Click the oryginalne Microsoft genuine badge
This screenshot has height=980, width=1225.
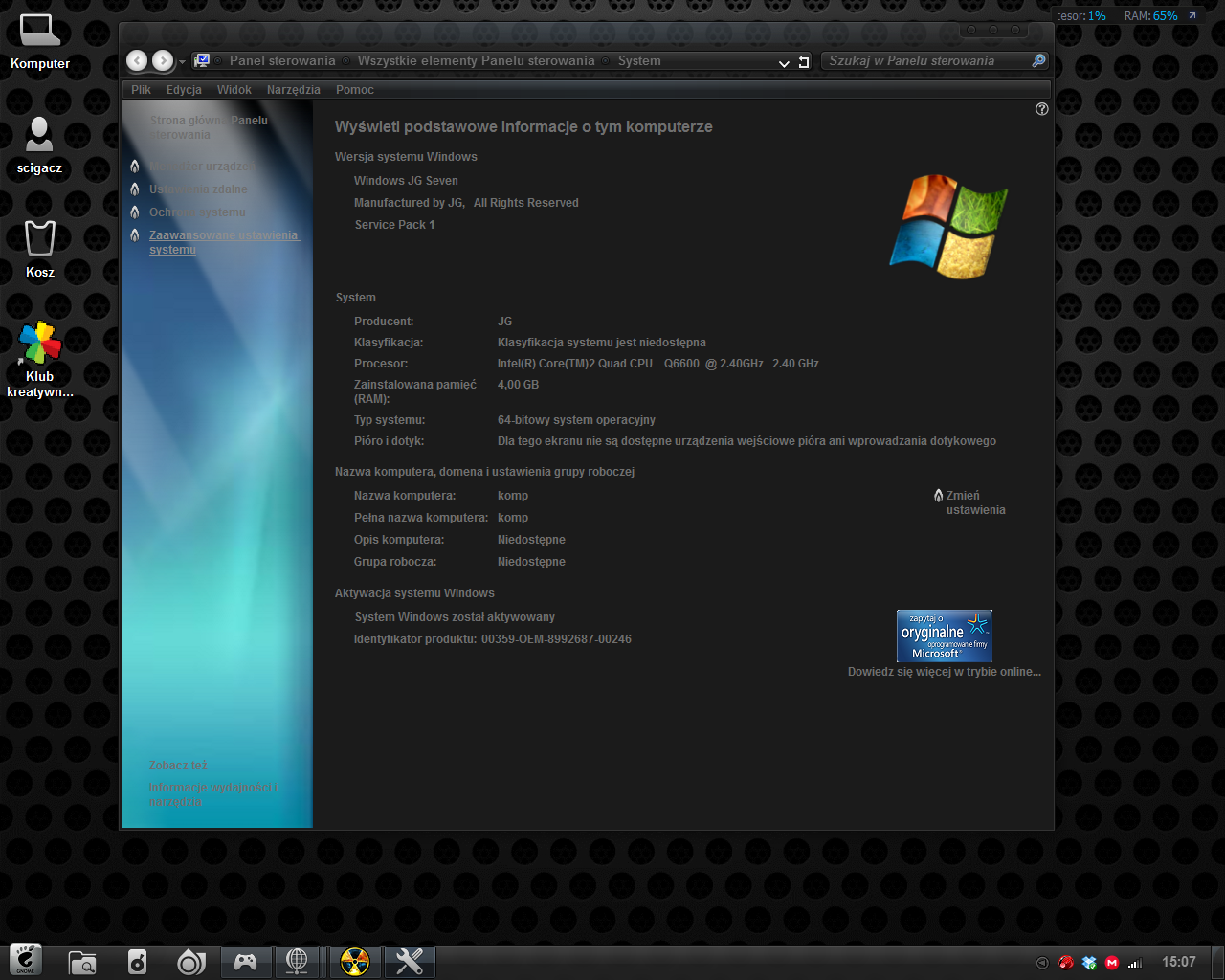[945, 635]
